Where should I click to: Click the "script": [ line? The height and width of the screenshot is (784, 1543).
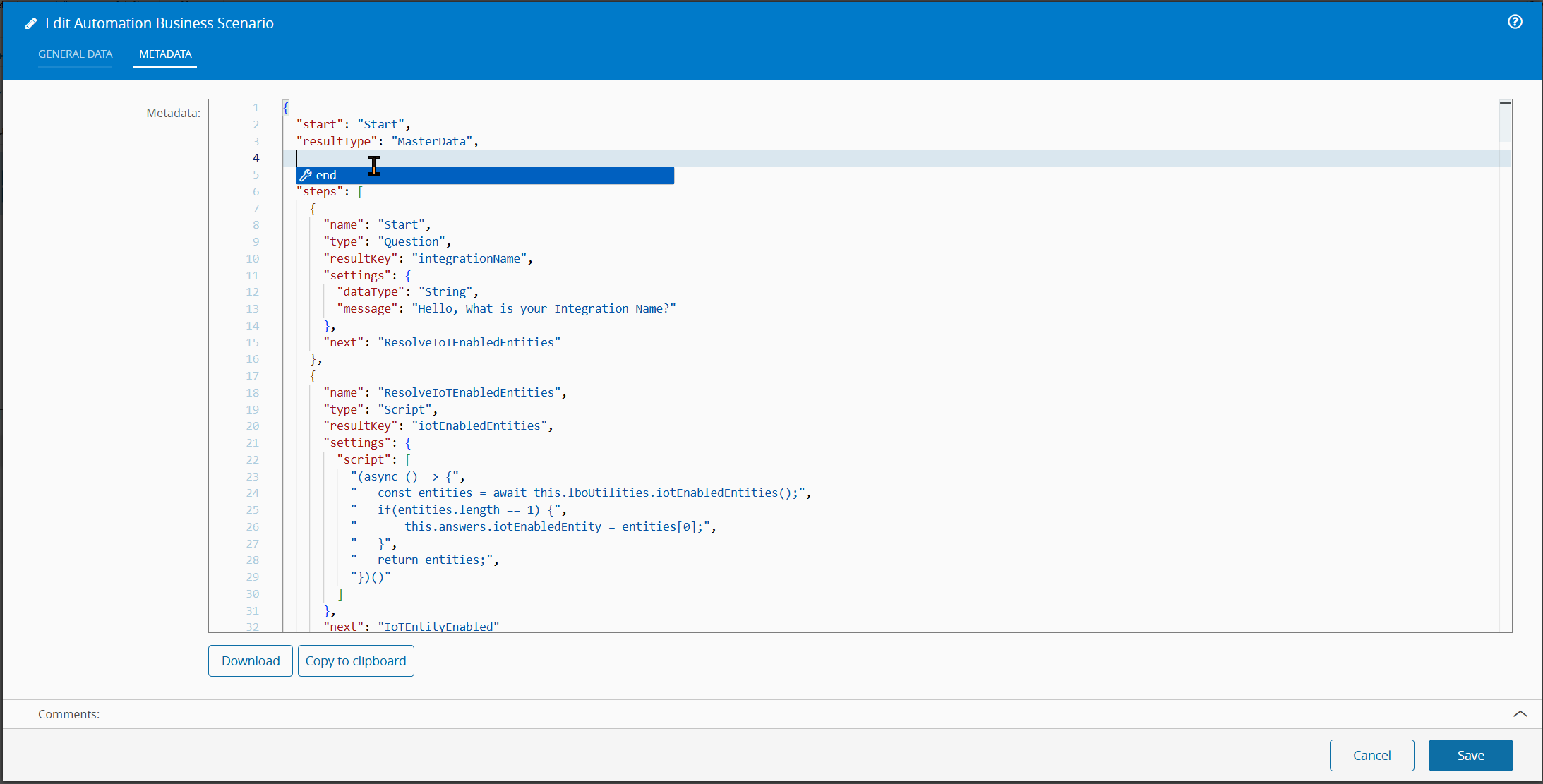[373, 459]
